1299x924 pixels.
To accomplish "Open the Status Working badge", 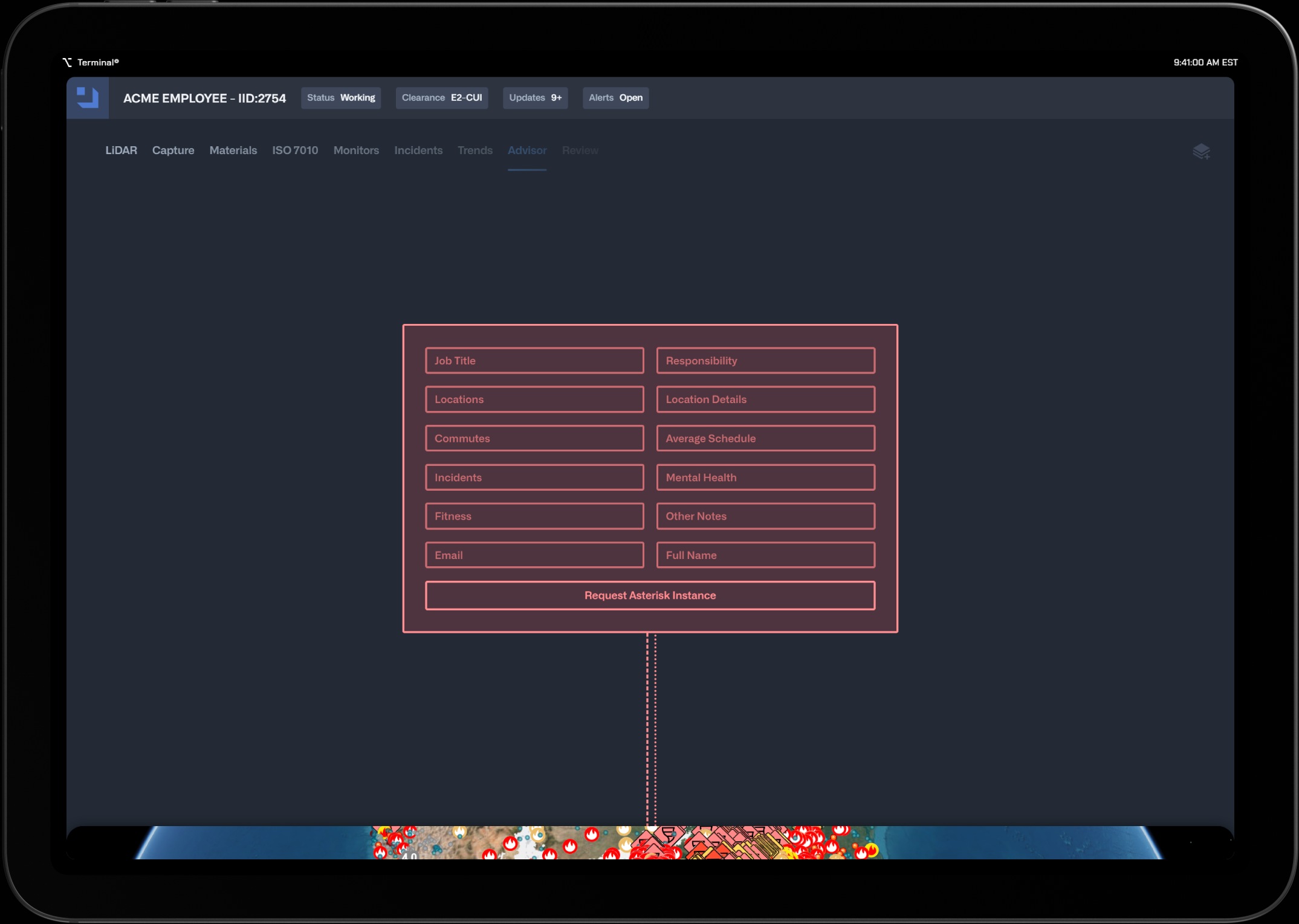I will (x=341, y=98).
